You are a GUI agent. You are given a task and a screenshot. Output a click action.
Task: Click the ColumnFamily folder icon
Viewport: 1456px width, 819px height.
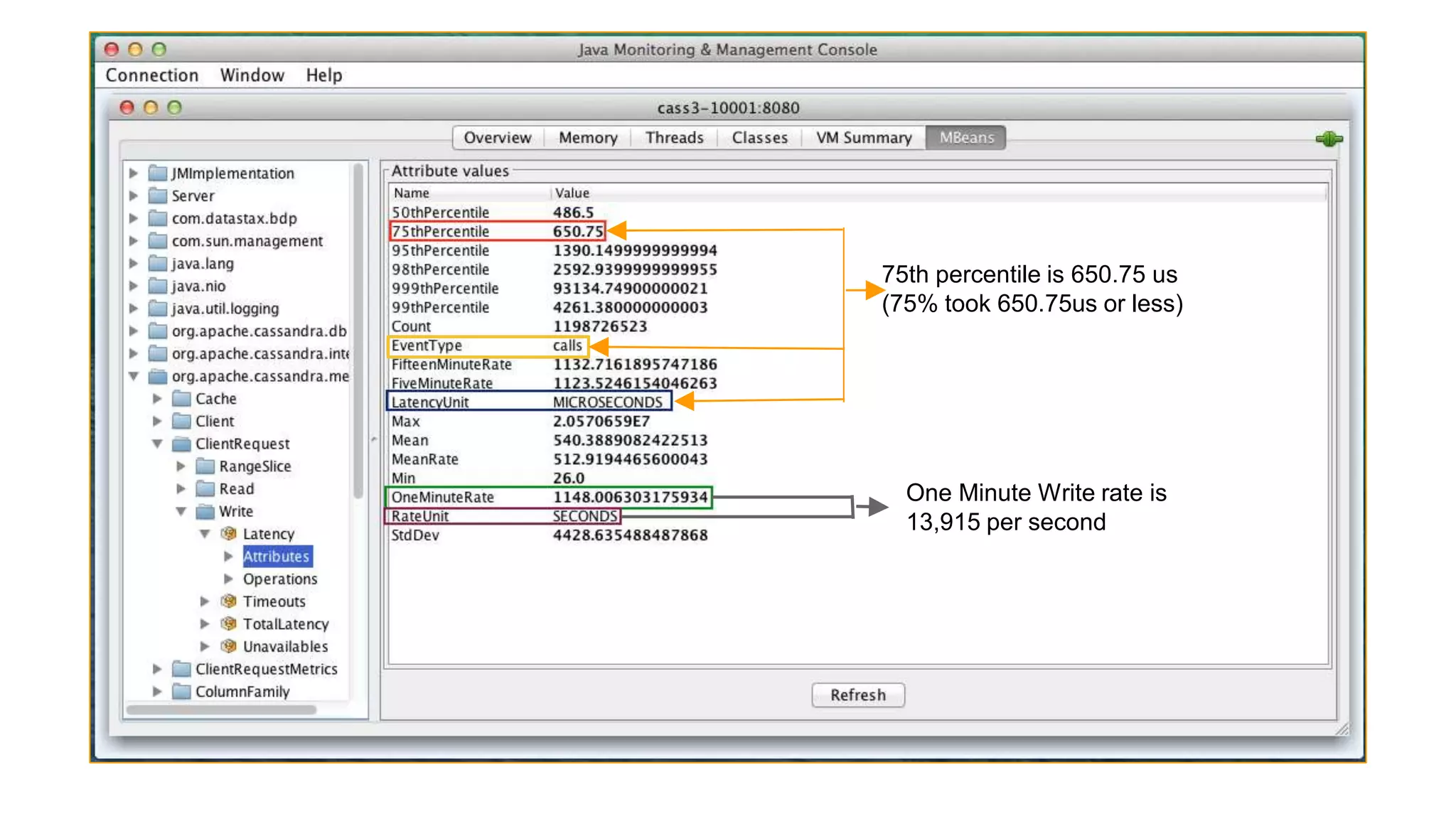182,692
